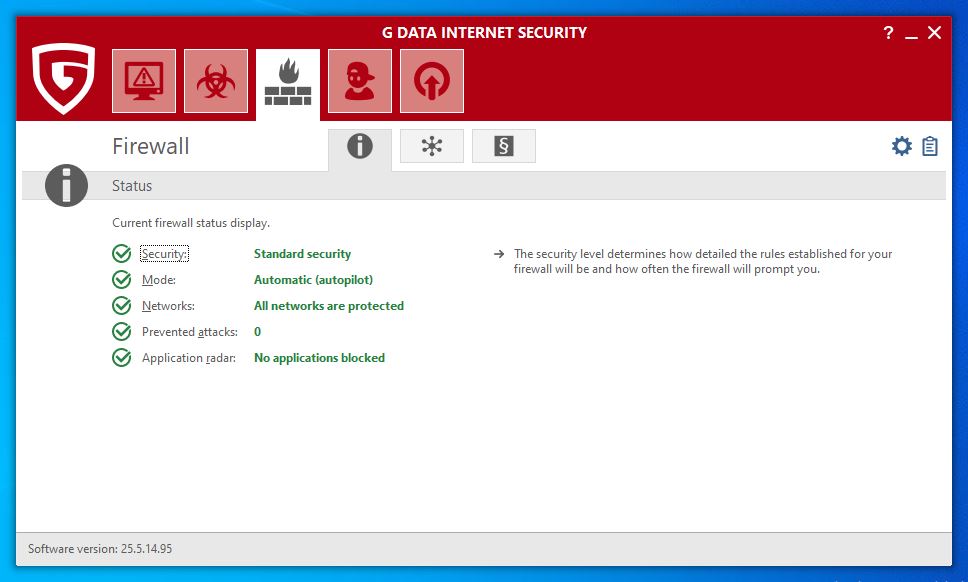This screenshot has height=582, width=968.
Task: Open help with the question mark
Action: click(x=888, y=33)
